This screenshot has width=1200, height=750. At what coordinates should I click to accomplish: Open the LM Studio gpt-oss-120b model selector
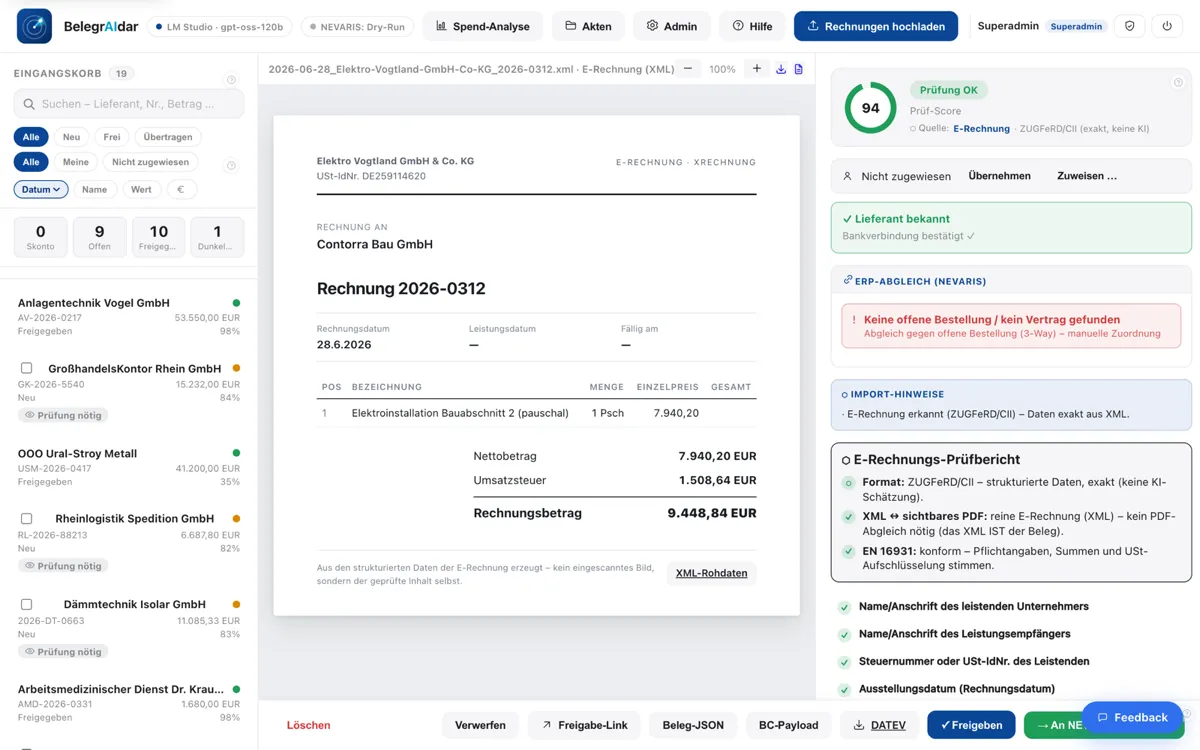[x=220, y=26]
